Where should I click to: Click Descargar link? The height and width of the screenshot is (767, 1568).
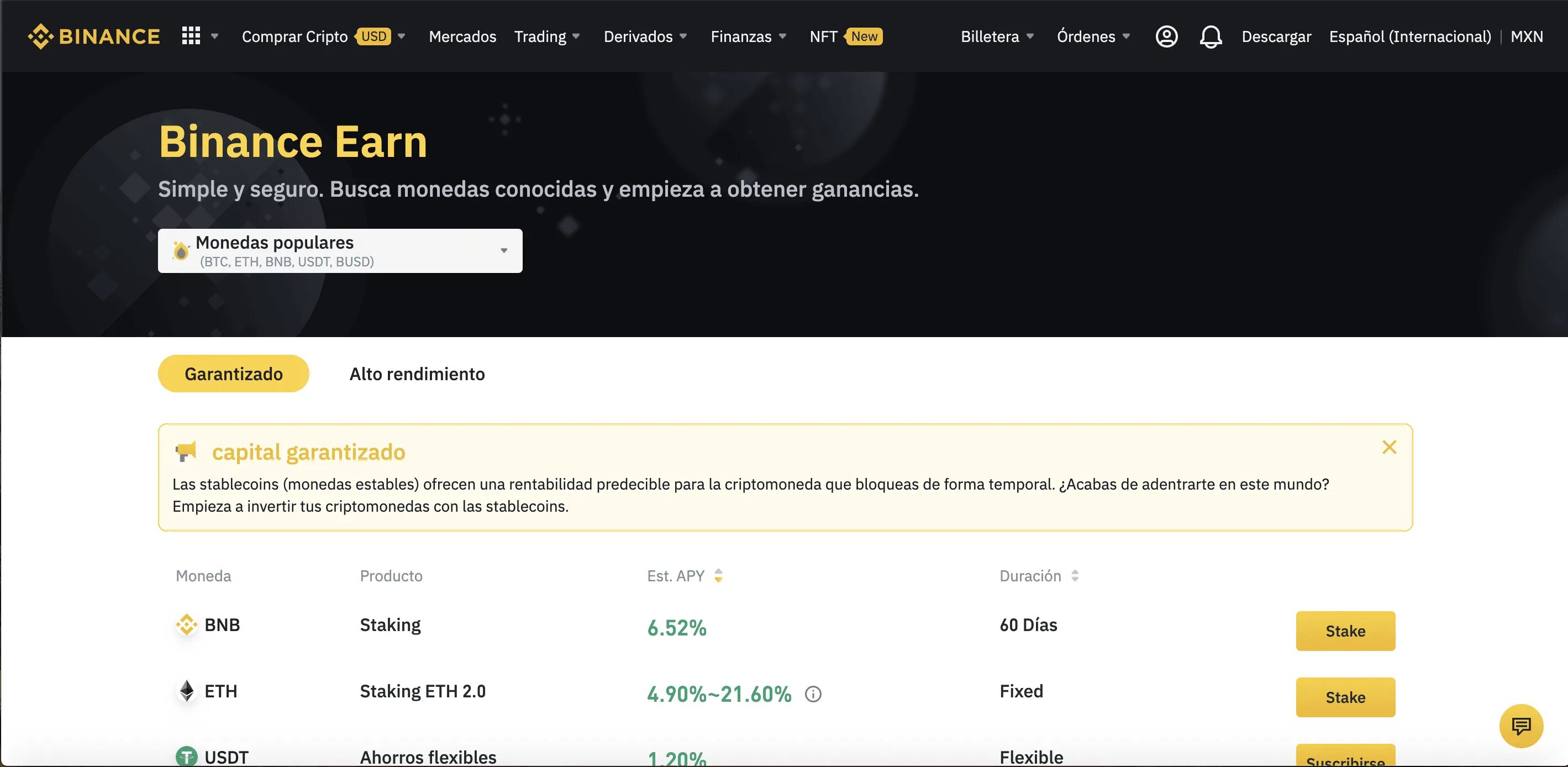1276,36
